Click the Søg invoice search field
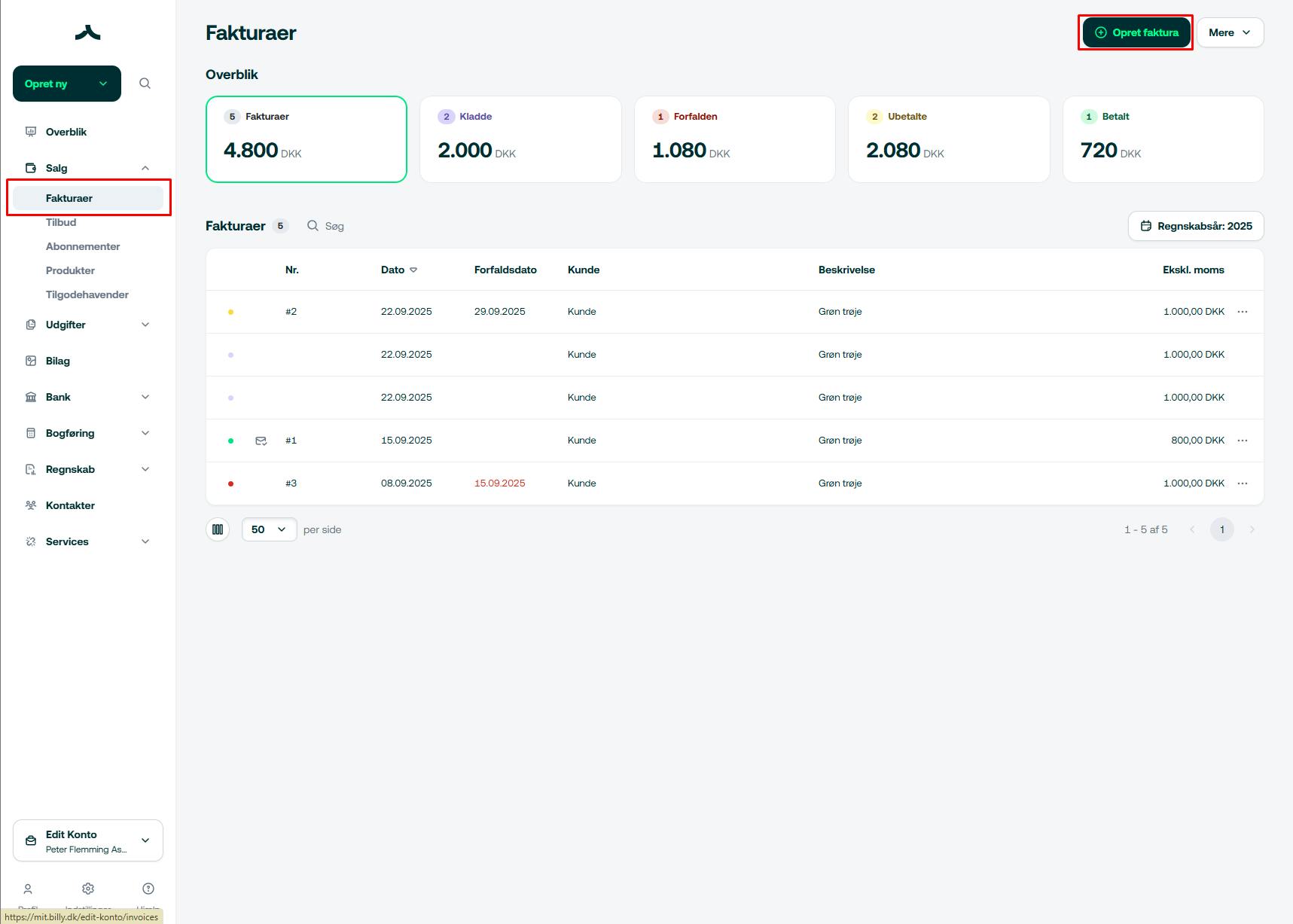This screenshot has width=1293, height=924. point(334,226)
